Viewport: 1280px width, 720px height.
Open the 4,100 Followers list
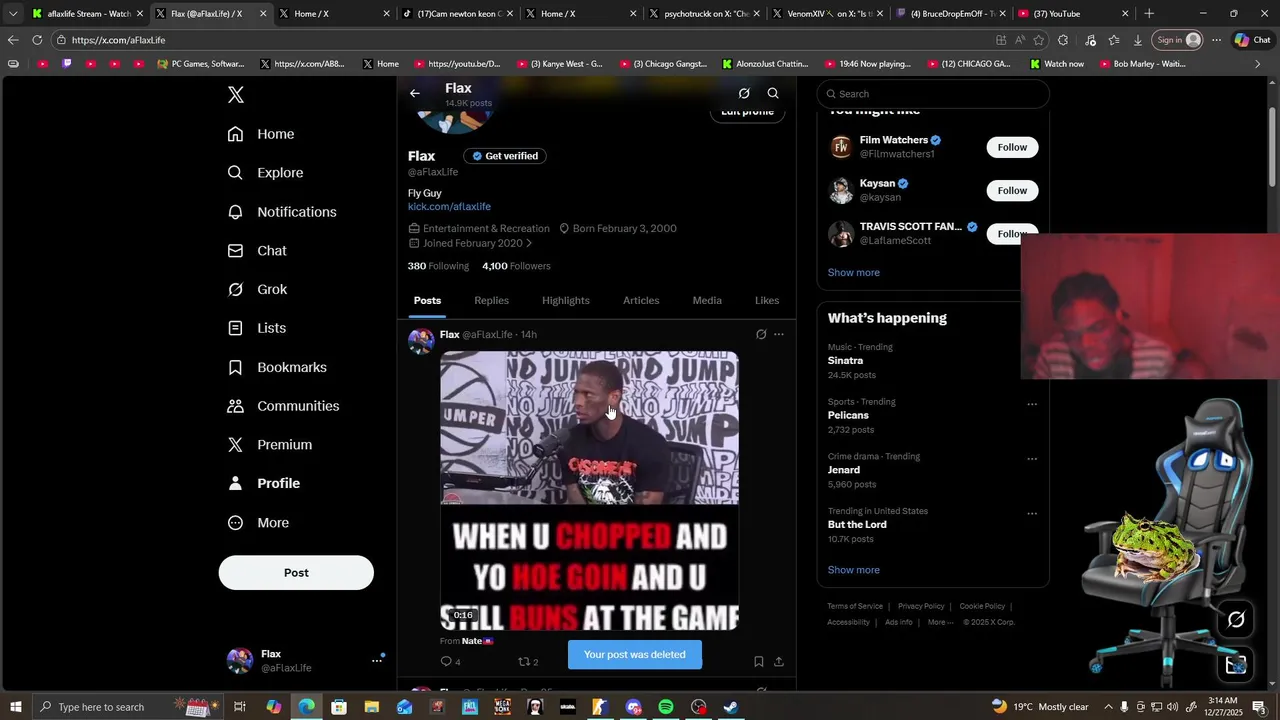click(516, 266)
